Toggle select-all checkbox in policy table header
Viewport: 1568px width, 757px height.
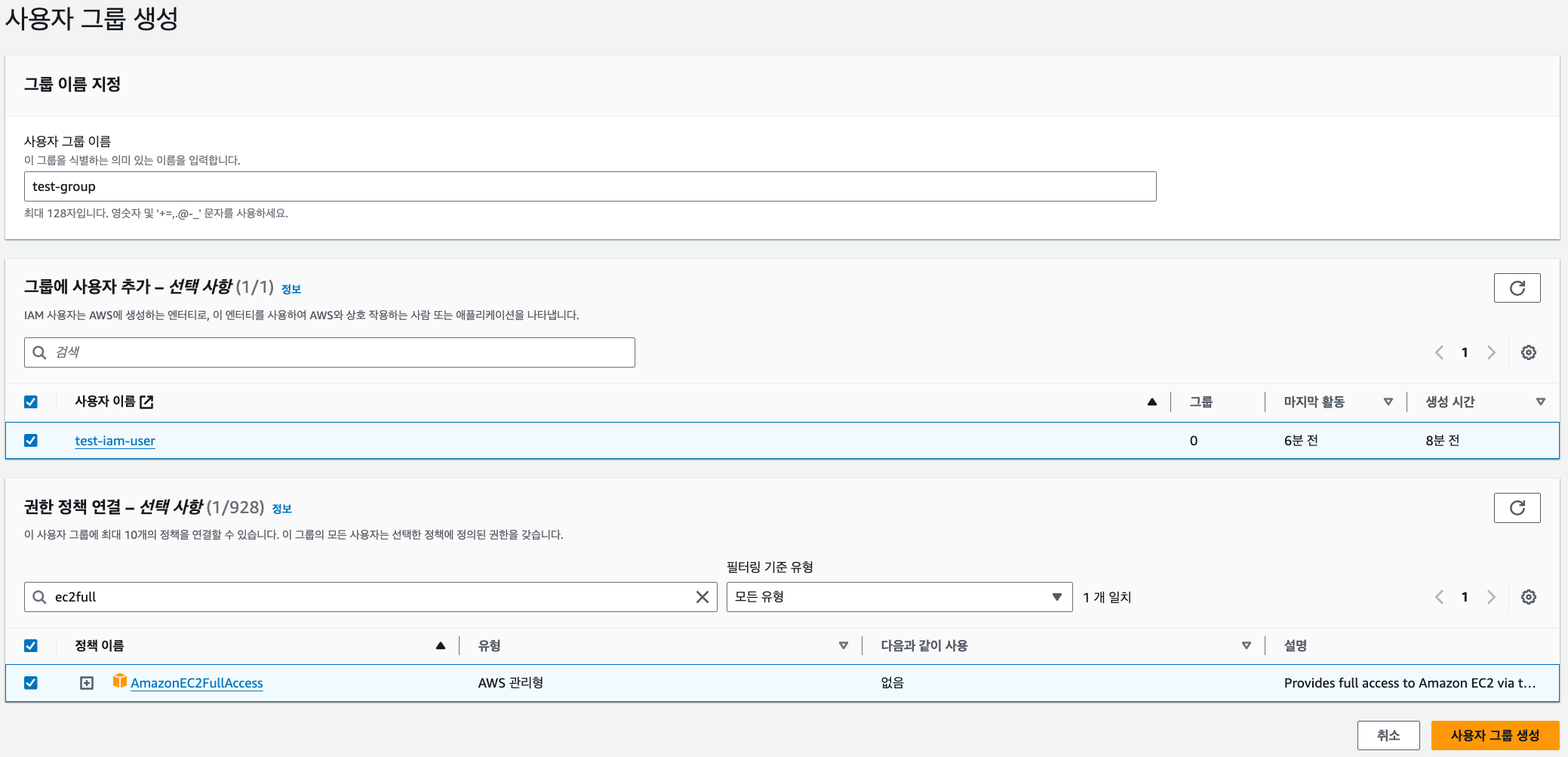[x=31, y=645]
